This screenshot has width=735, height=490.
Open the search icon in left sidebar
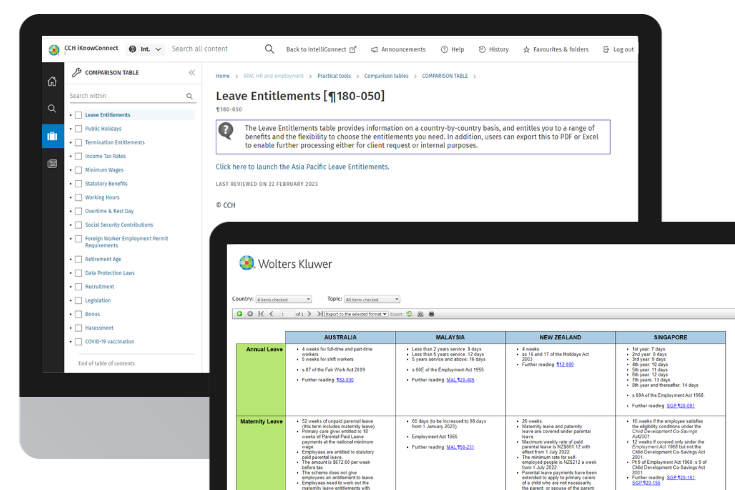[x=52, y=108]
